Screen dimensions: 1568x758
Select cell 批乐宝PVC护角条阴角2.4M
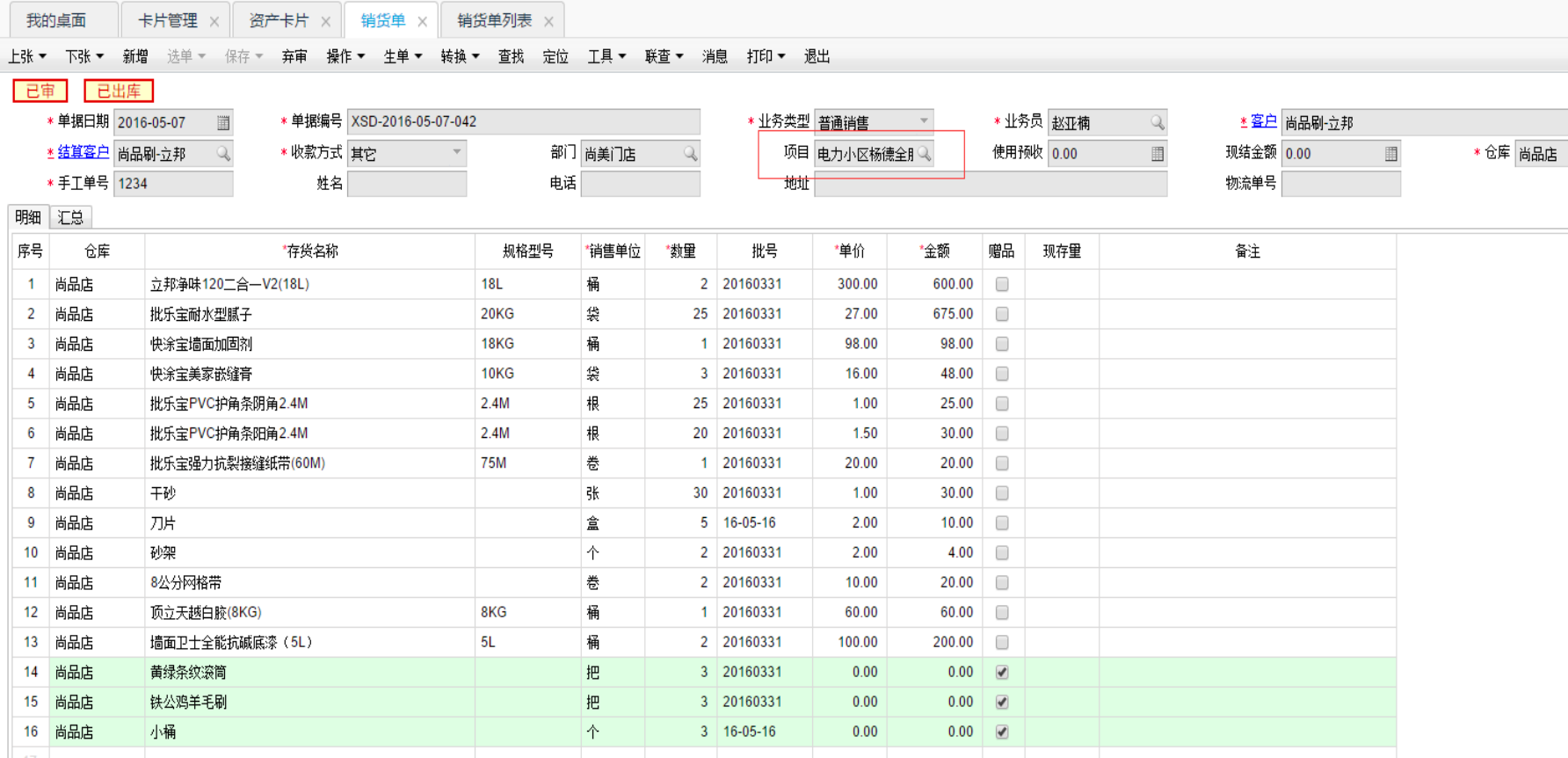pyautogui.click(x=310, y=404)
